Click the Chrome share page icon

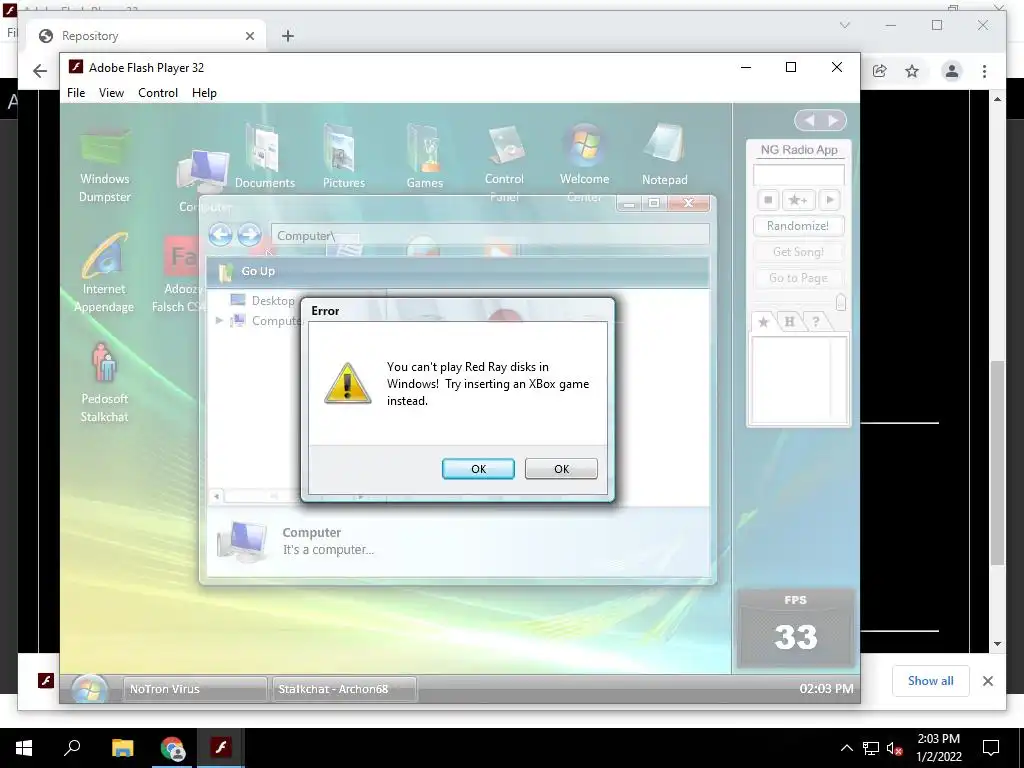coord(880,71)
